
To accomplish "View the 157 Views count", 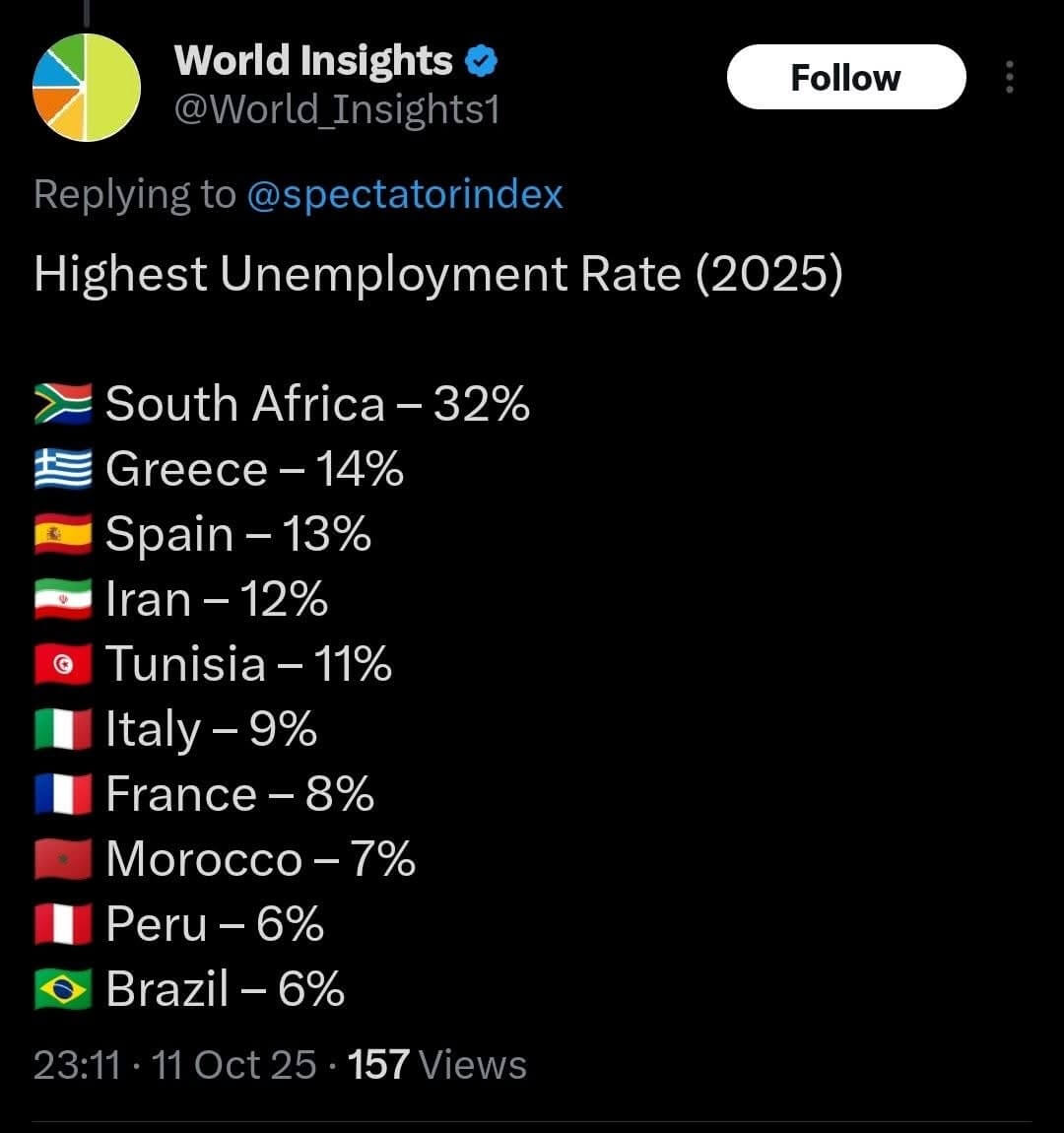I will pos(437,1065).
